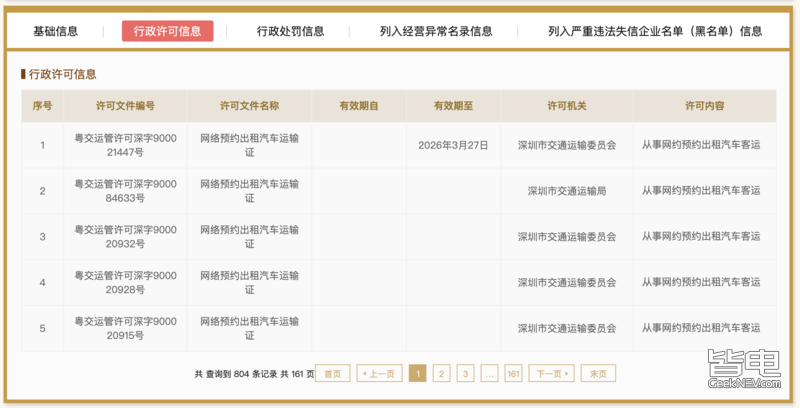Click 从事网约预约出租汽车客运 in row 1
Screen dimensions: 800x408
(701, 145)
